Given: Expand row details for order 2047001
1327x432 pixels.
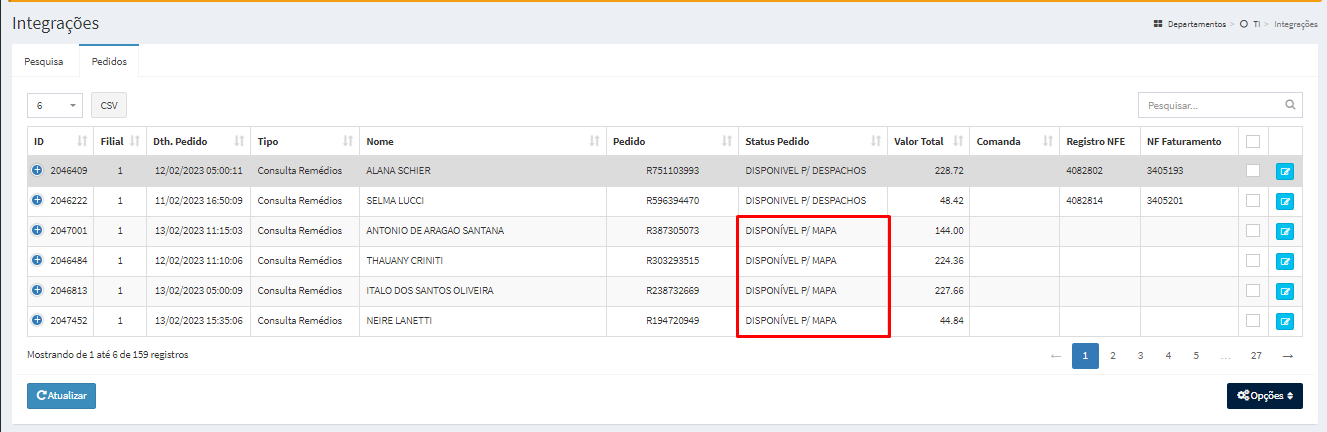Looking at the screenshot, I should 37,231.
